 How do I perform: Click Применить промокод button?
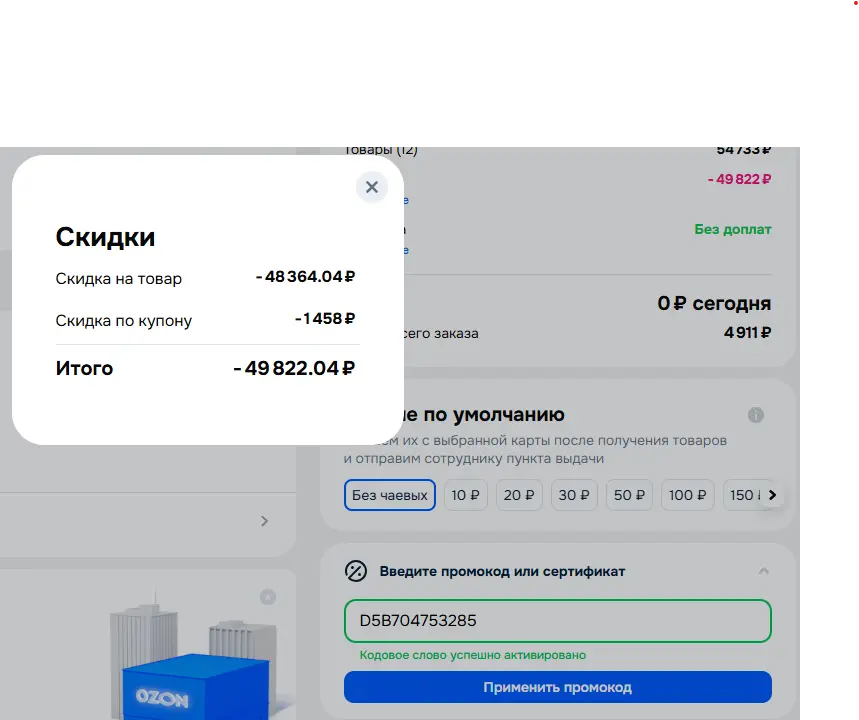pos(558,687)
